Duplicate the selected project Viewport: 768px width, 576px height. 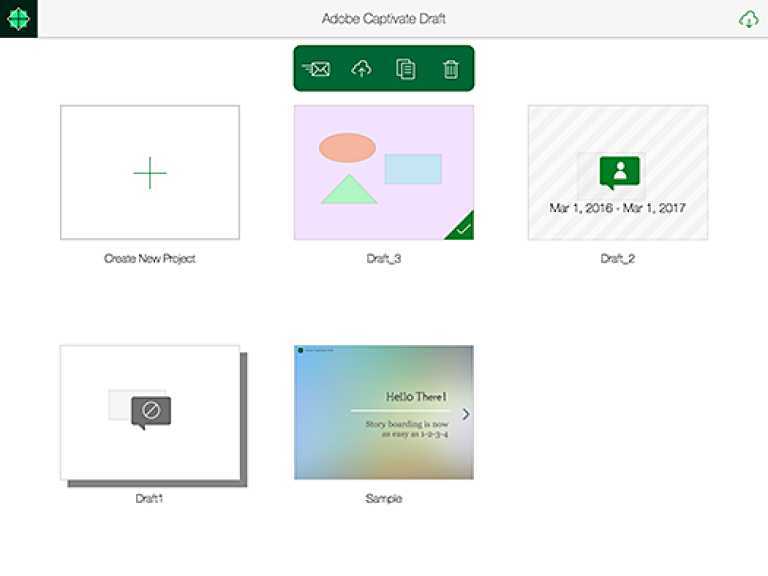pyautogui.click(x=405, y=69)
